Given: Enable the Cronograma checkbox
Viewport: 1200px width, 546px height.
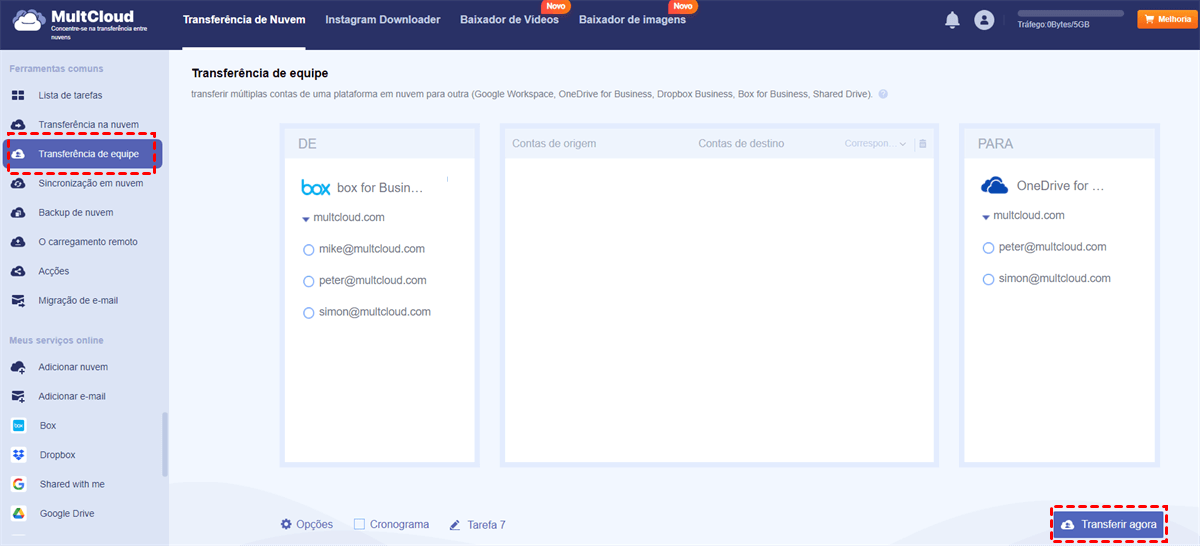Looking at the screenshot, I should (x=359, y=524).
